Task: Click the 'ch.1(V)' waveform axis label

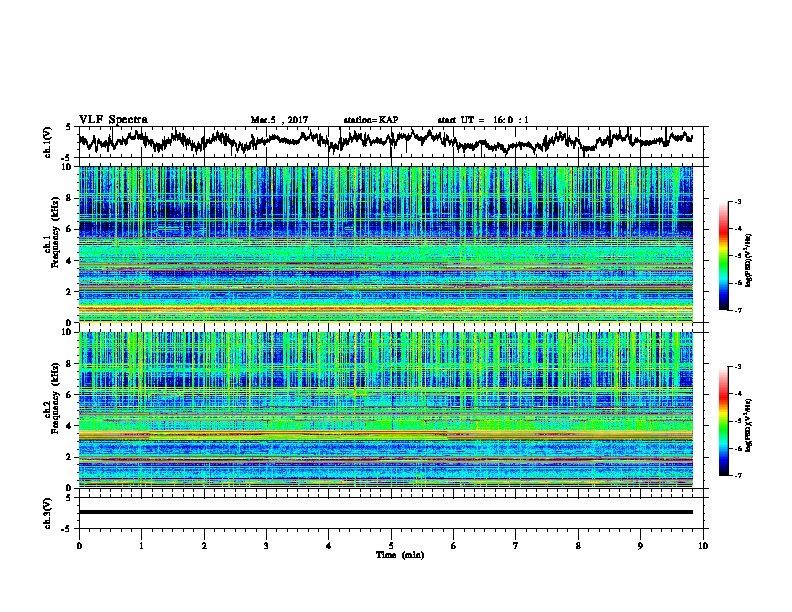Action: point(47,142)
